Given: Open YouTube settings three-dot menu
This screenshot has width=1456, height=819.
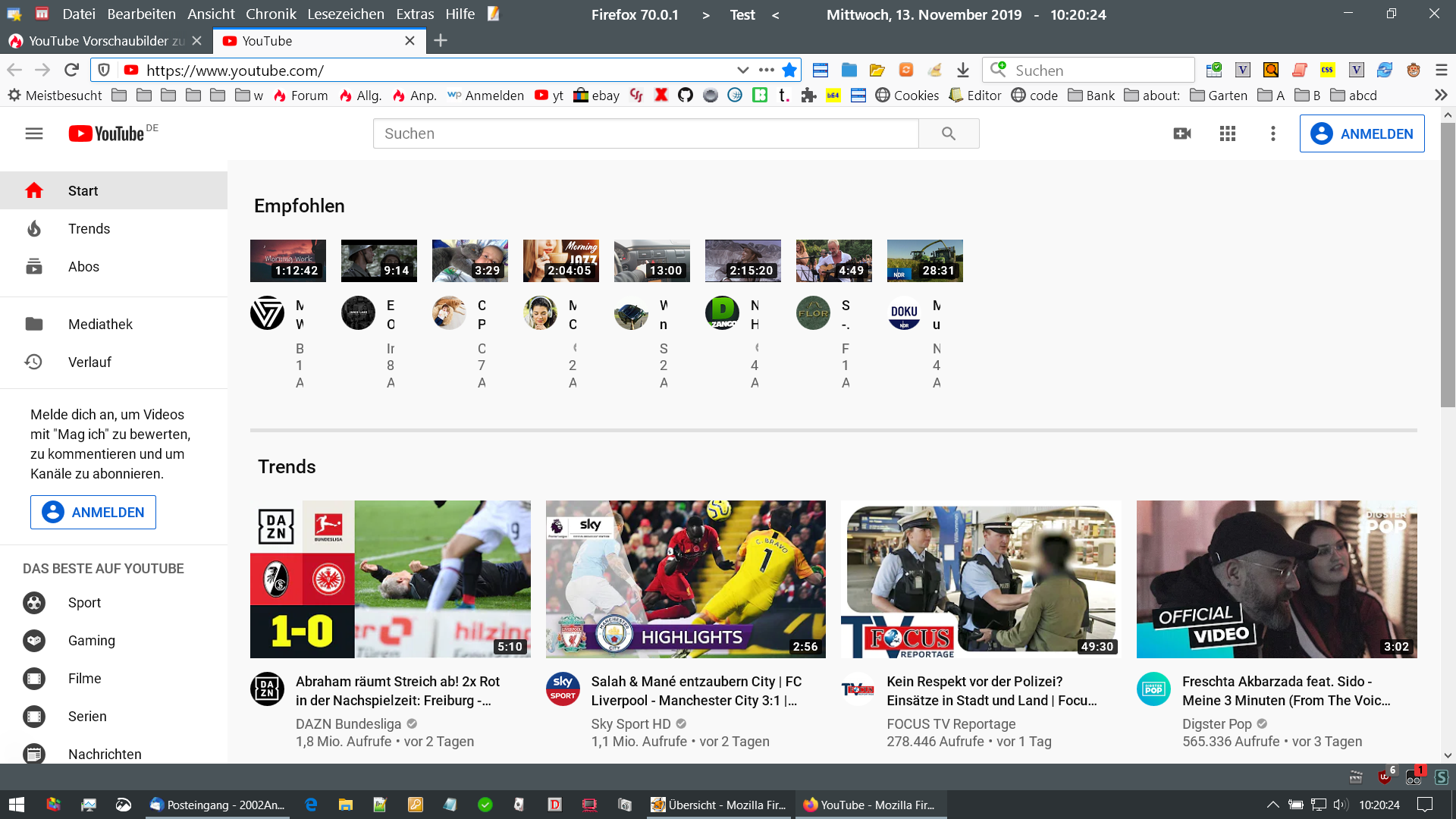Looking at the screenshot, I should coord(1272,133).
